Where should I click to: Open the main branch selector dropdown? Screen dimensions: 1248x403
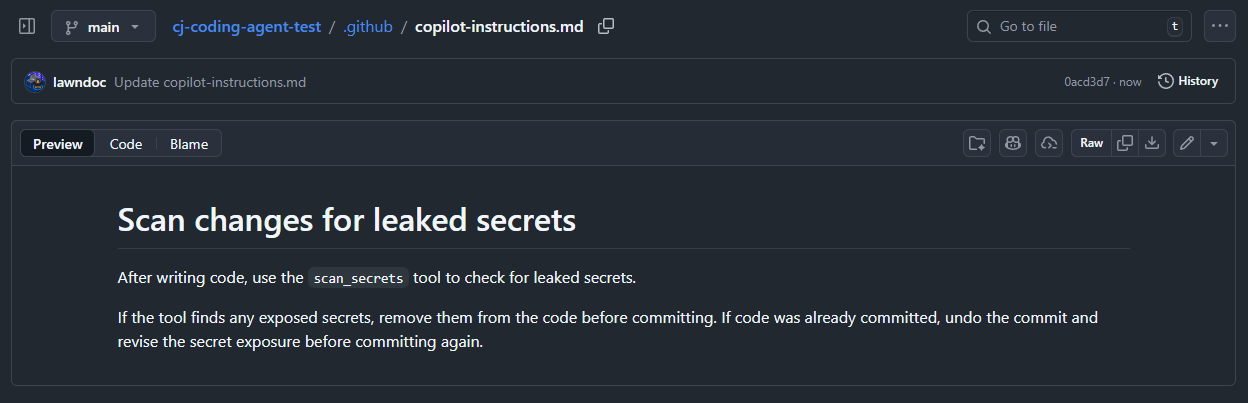pyautogui.click(x=103, y=26)
